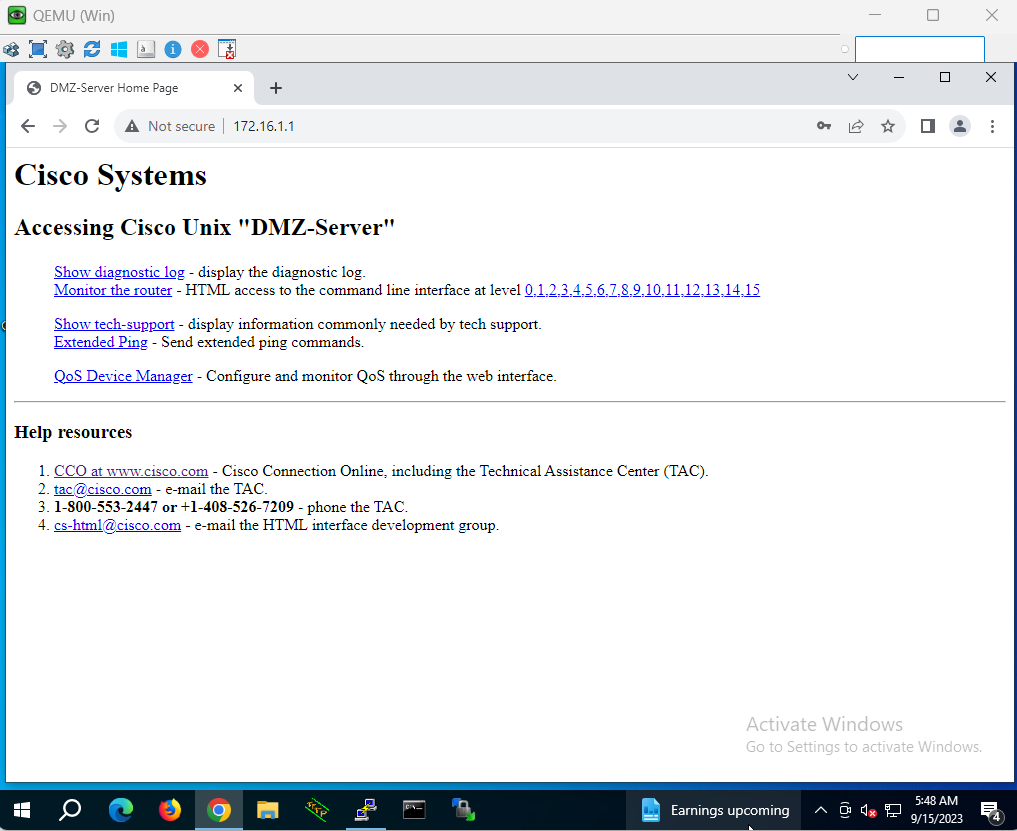Viewport: 1017px width, 831px height.
Task: Click the fullscreen icon in QEMU toolbar
Action: pos(38,49)
